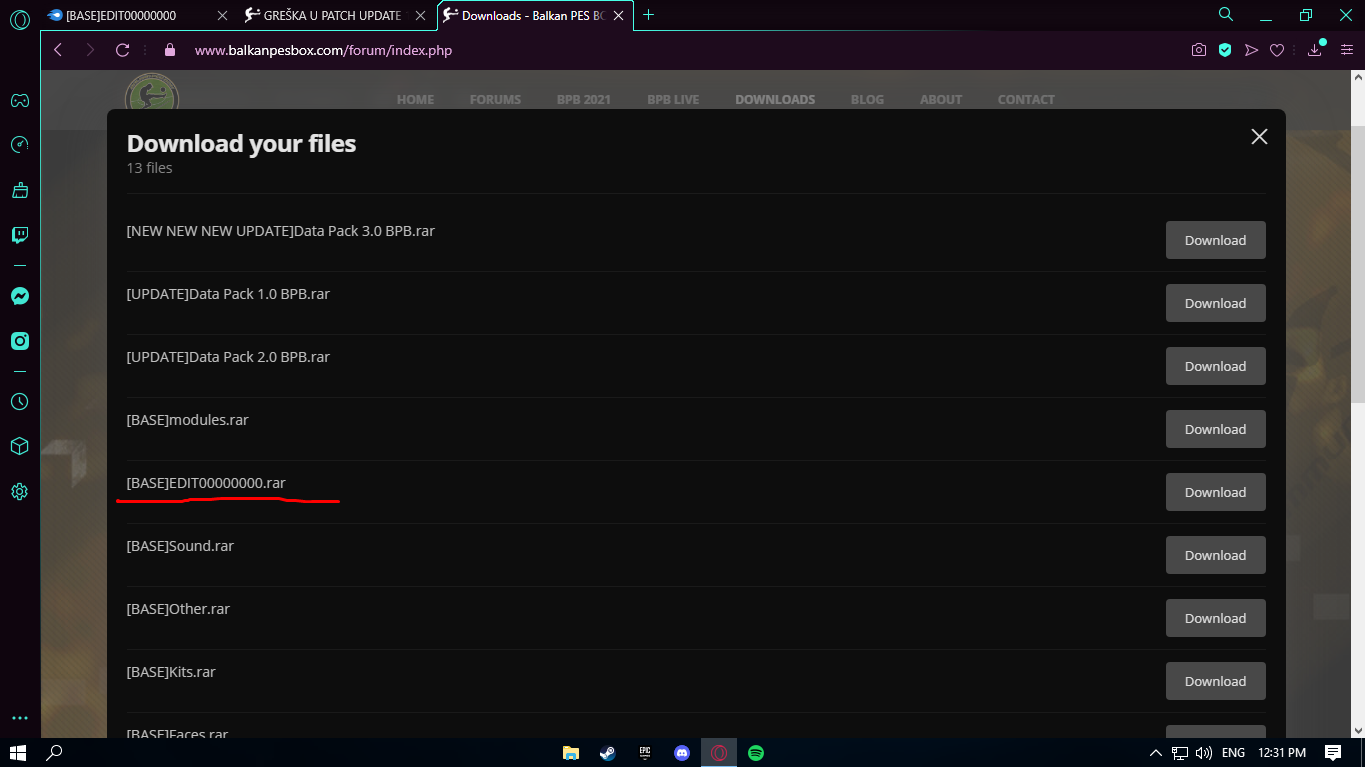The image size is (1365, 767).
Task: Show hidden system tray icons chevron
Action: coord(1156,753)
